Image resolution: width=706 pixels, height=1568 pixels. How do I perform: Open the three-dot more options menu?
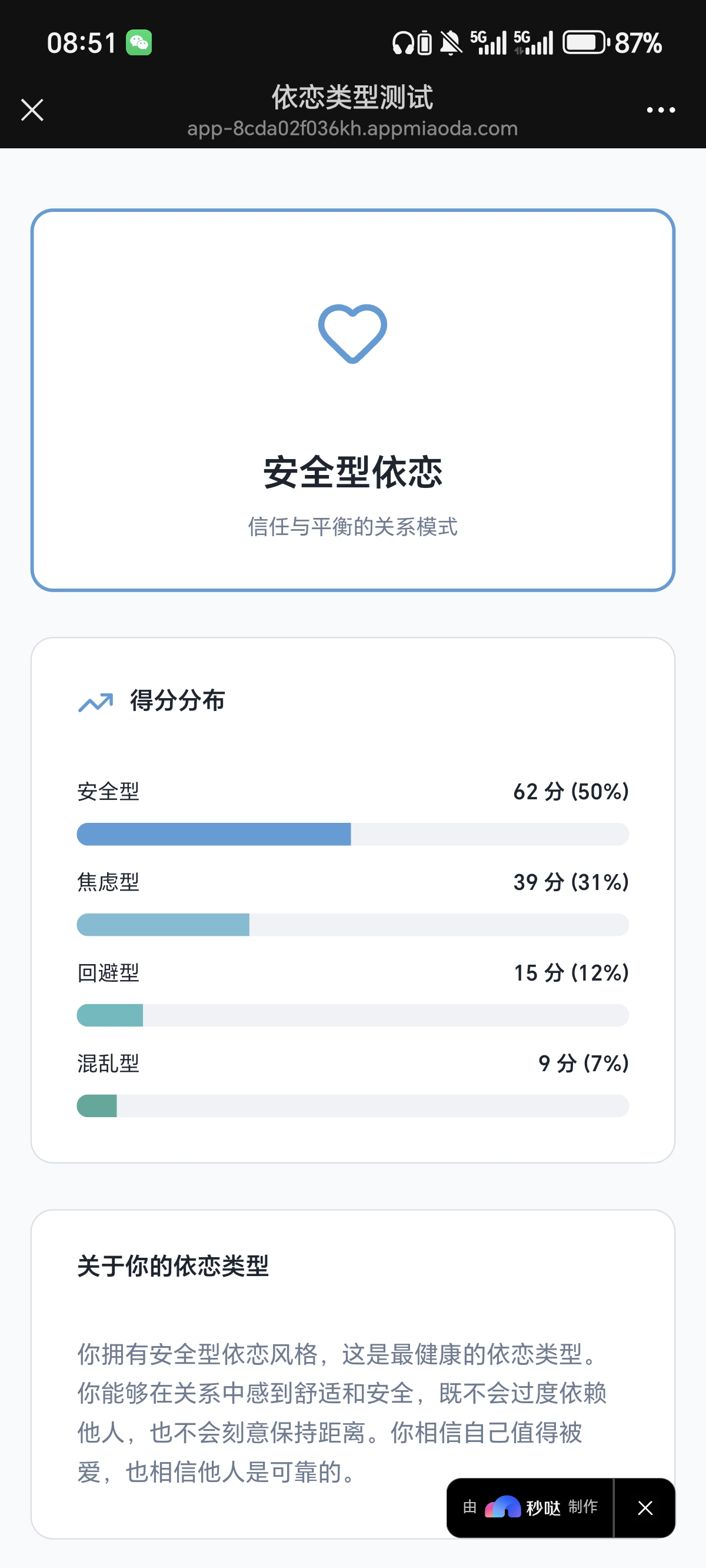660,110
